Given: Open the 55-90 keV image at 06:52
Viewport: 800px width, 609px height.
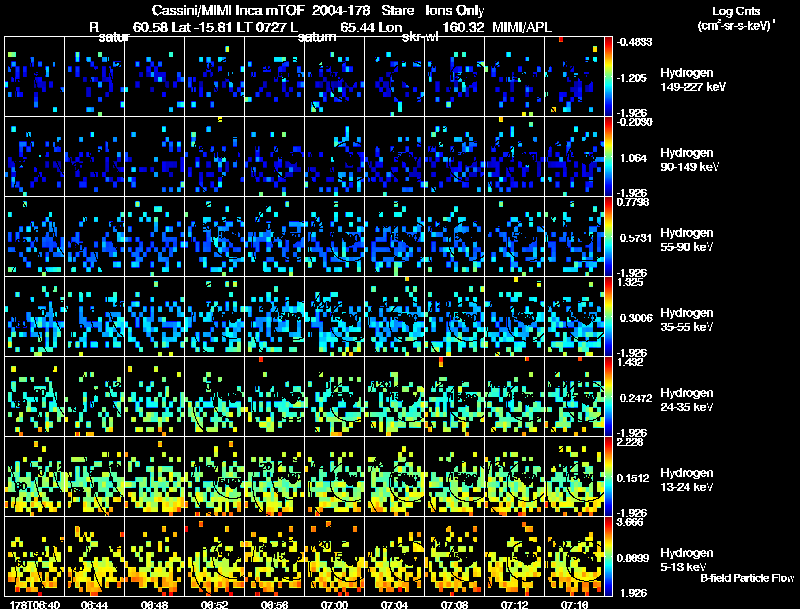Looking at the screenshot, I should [x=215, y=237].
